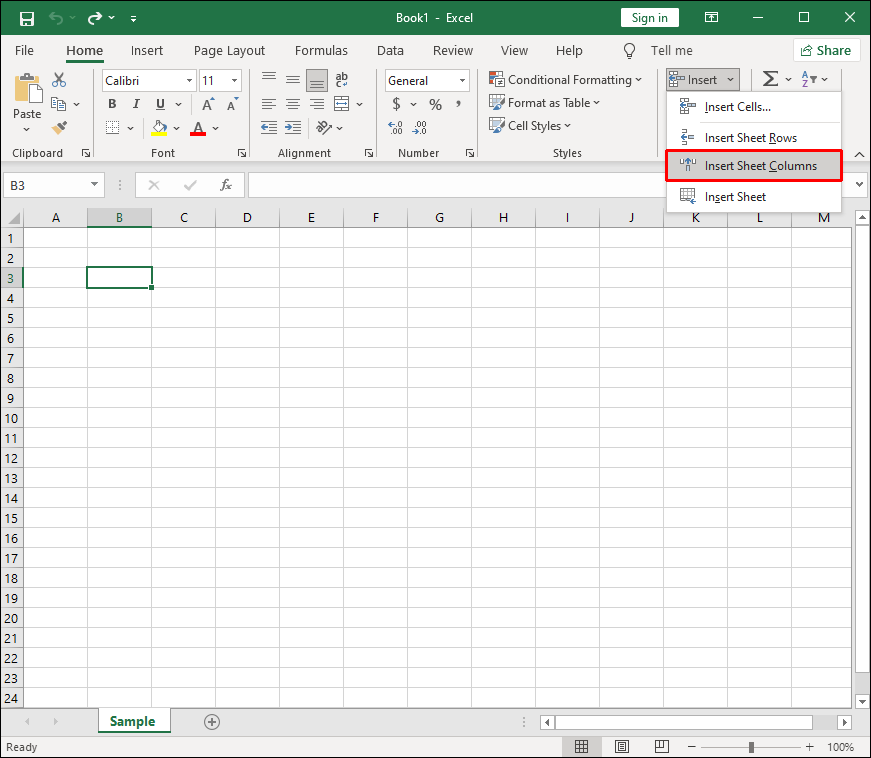Click Decrease Decimal icon

(x=419, y=128)
